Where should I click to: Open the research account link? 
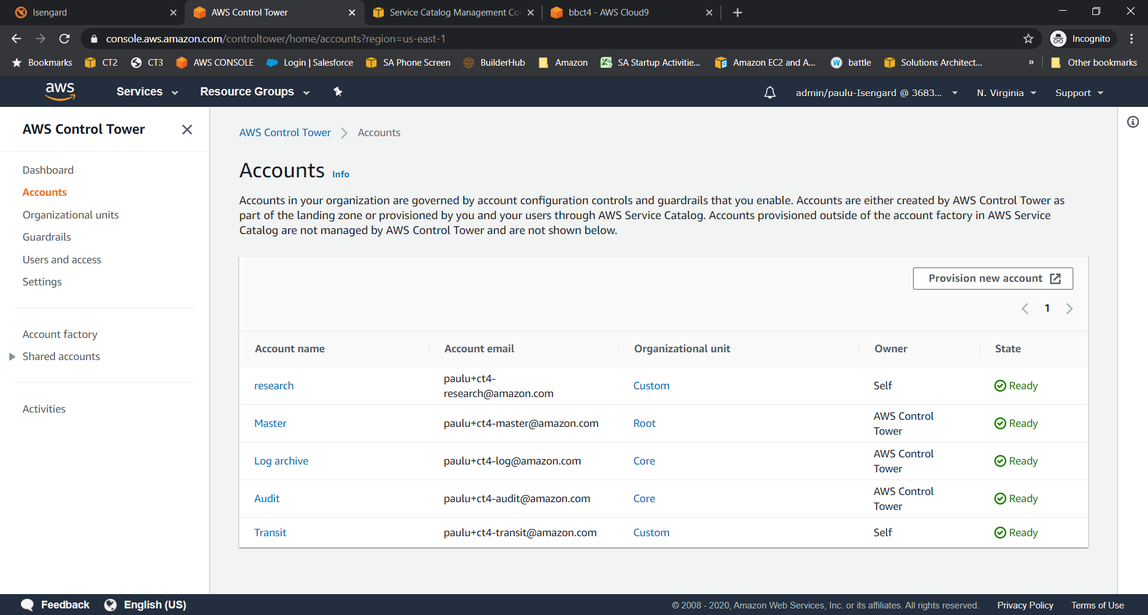(x=274, y=386)
